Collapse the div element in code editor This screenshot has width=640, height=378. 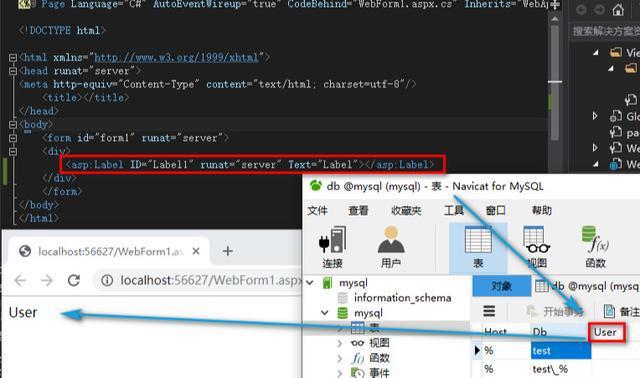coord(13,151)
